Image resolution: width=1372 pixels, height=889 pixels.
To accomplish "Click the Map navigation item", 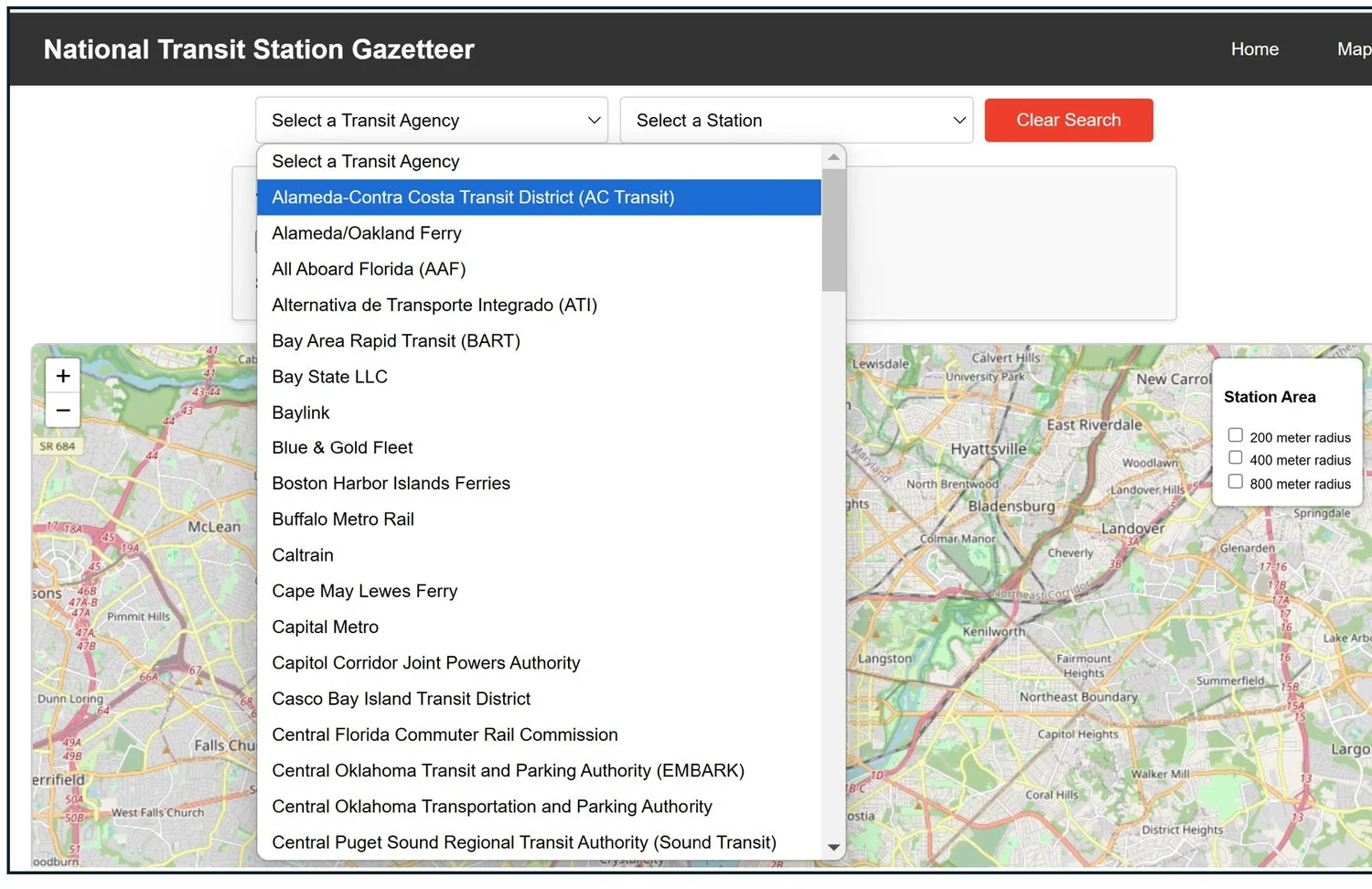I will coord(1355,49).
